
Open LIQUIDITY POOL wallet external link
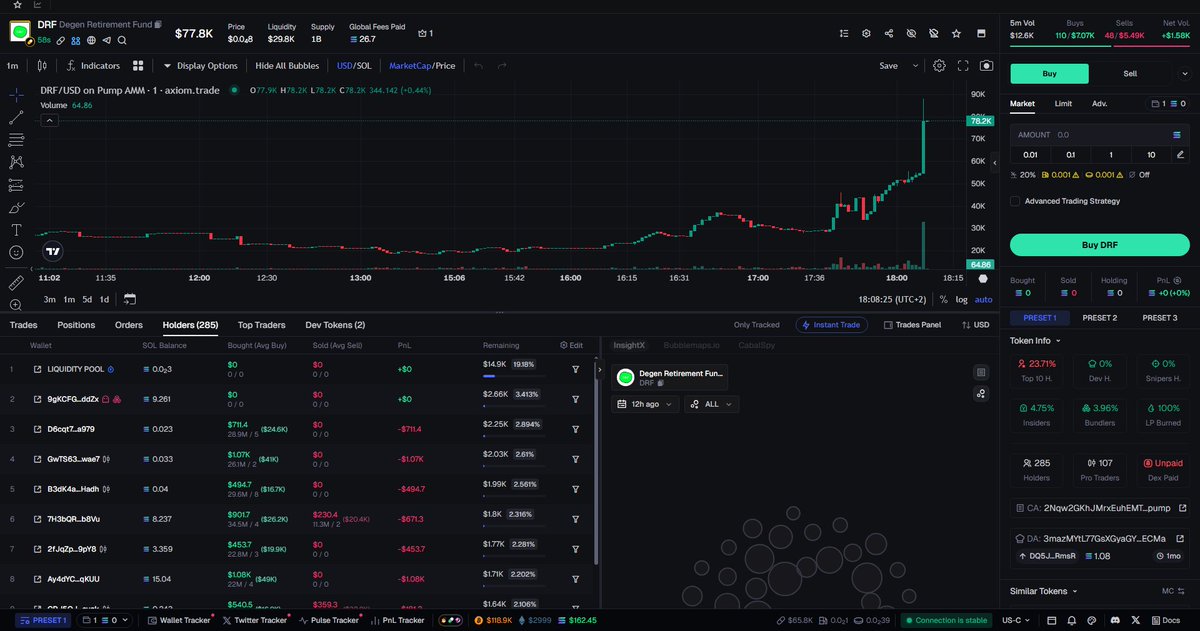pos(37,369)
